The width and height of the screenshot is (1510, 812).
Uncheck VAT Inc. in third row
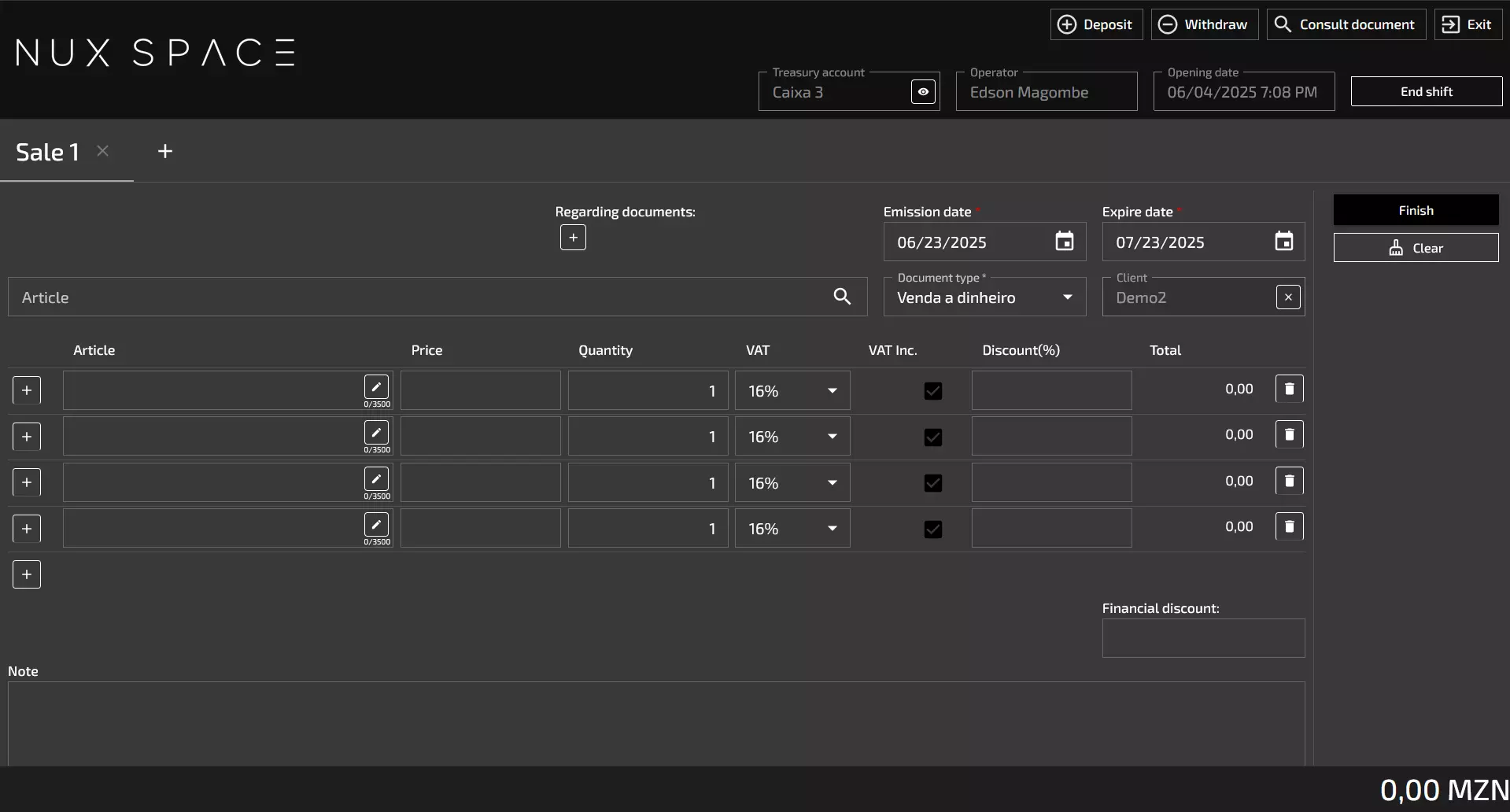click(x=932, y=482)
